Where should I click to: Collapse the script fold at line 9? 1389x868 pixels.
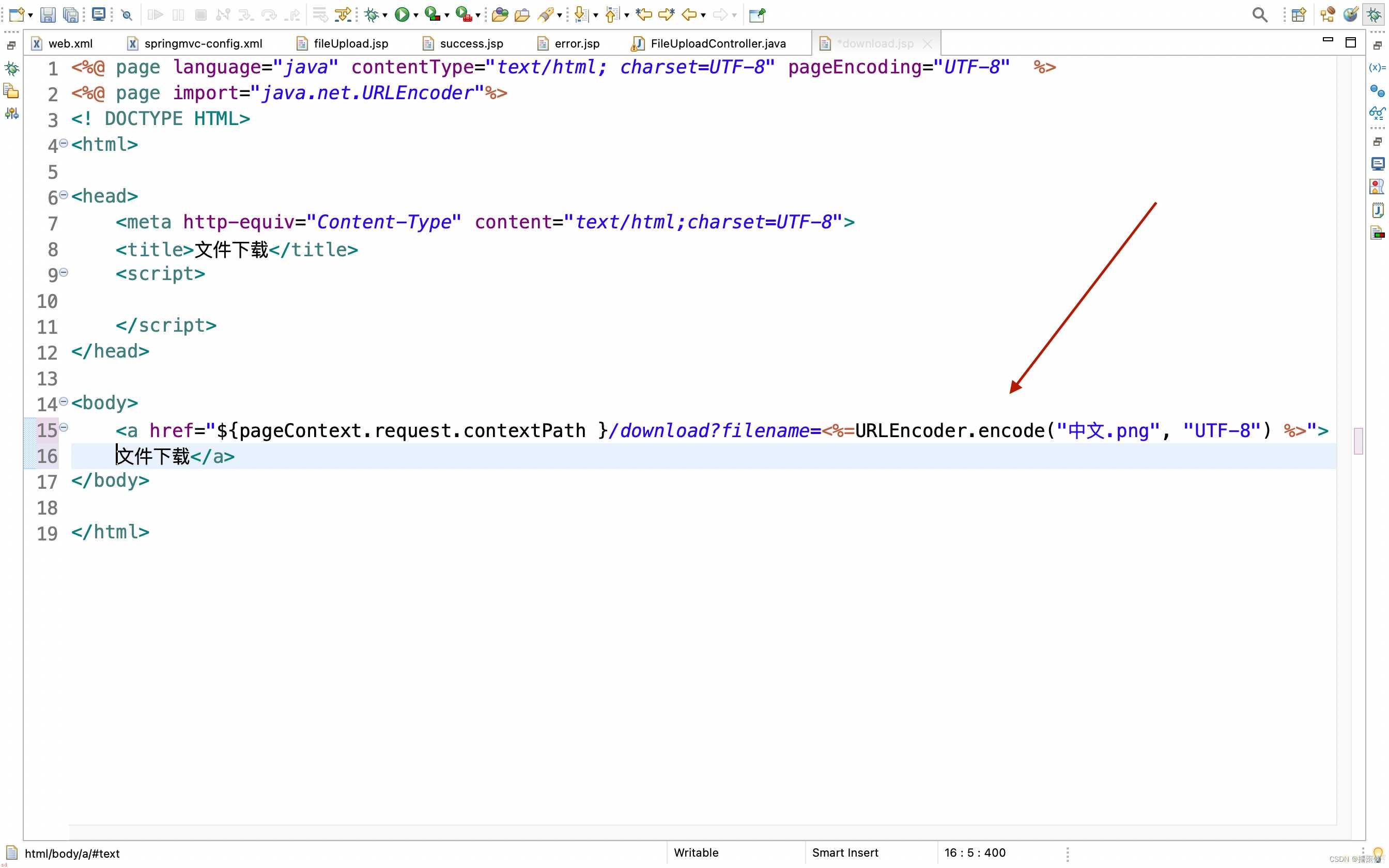[64, 272]
